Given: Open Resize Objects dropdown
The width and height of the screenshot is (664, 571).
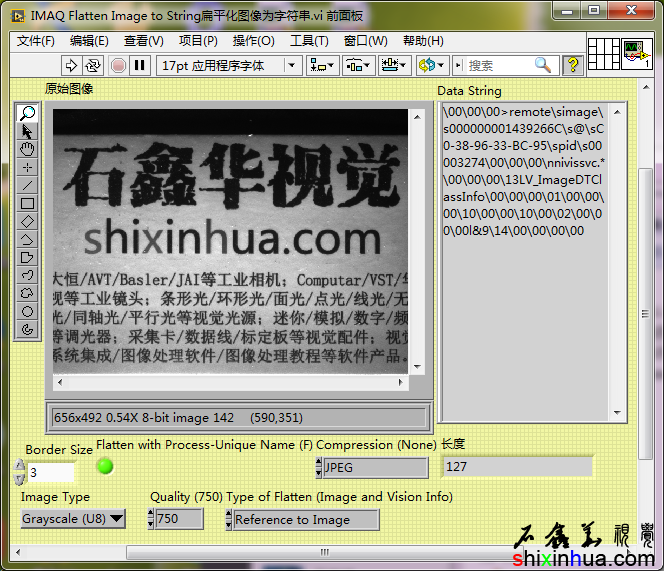Looking at the screenshot, I should (394, 66).
